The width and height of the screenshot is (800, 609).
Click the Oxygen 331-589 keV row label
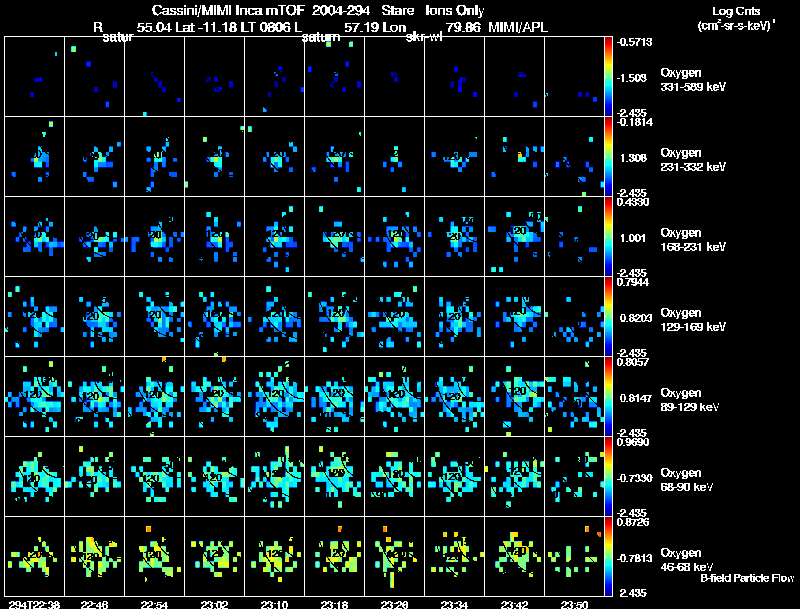(x=693, y=80)
